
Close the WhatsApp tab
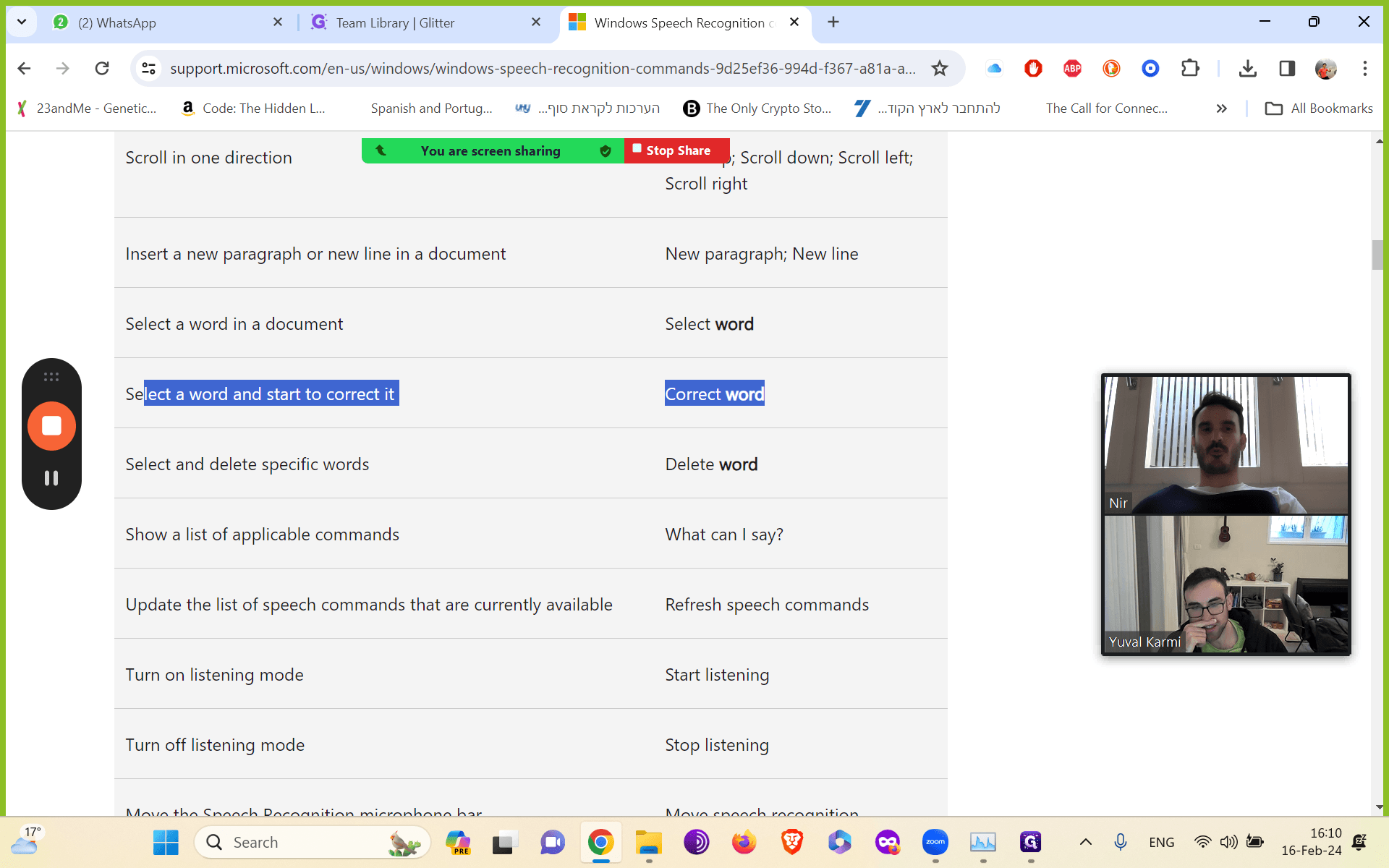(x=278, y=22)
